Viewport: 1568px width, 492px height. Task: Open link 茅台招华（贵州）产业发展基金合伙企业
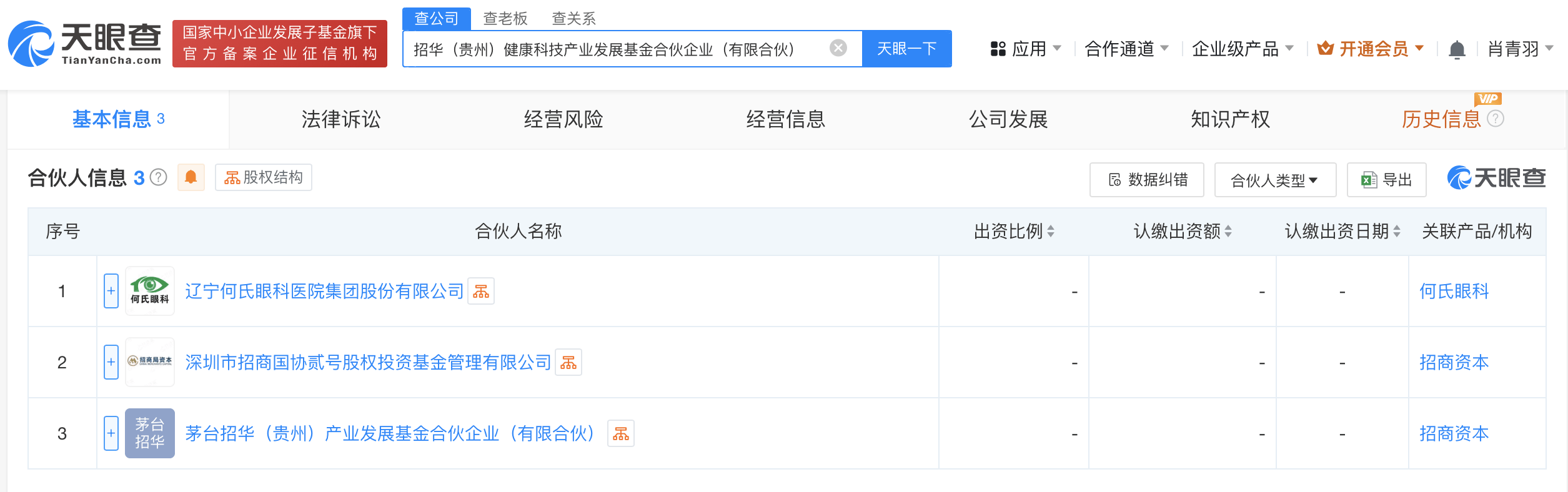pos(391,433)
